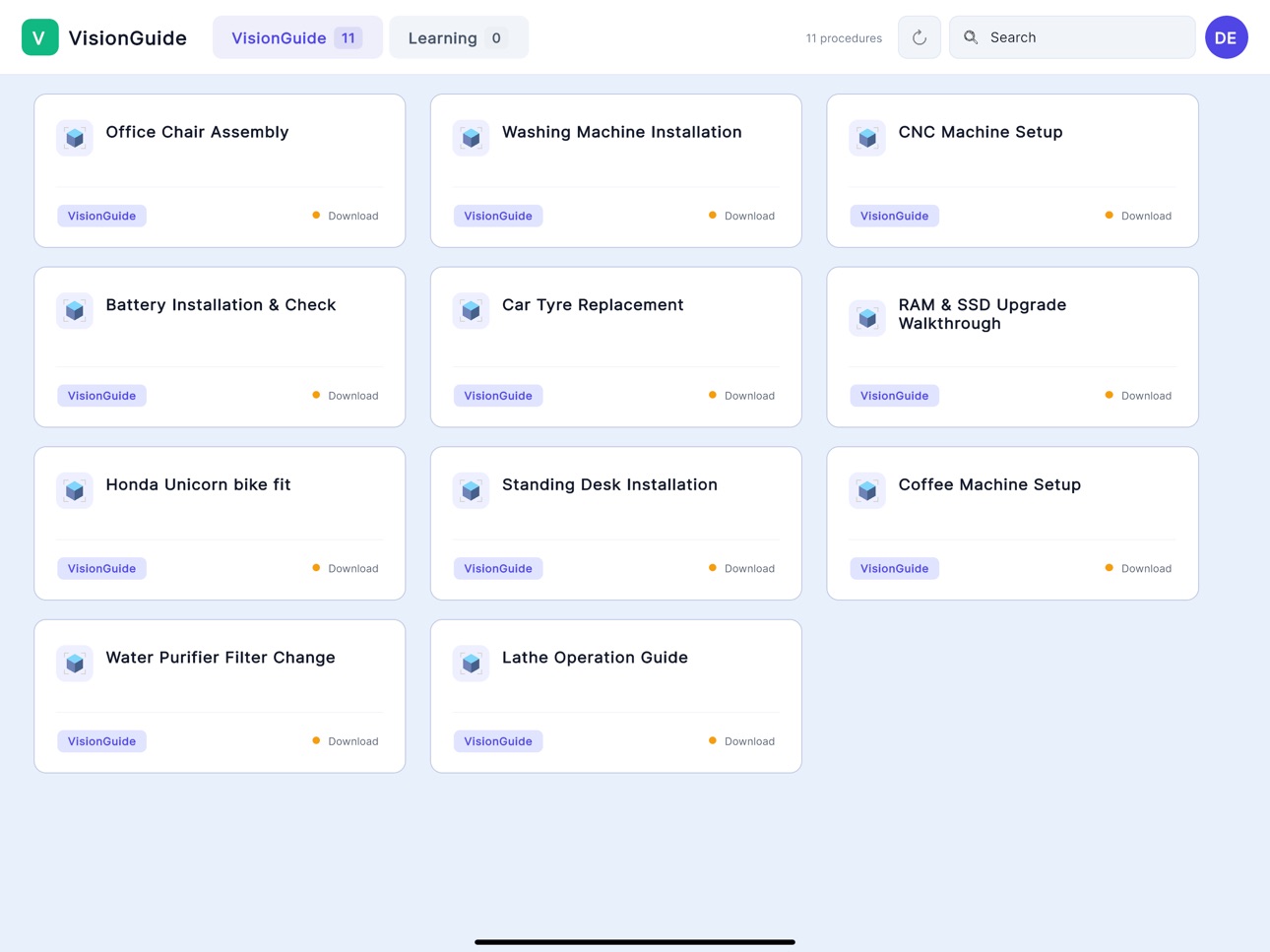Download the Car Tyre Replacement procedure

point(741,396)
